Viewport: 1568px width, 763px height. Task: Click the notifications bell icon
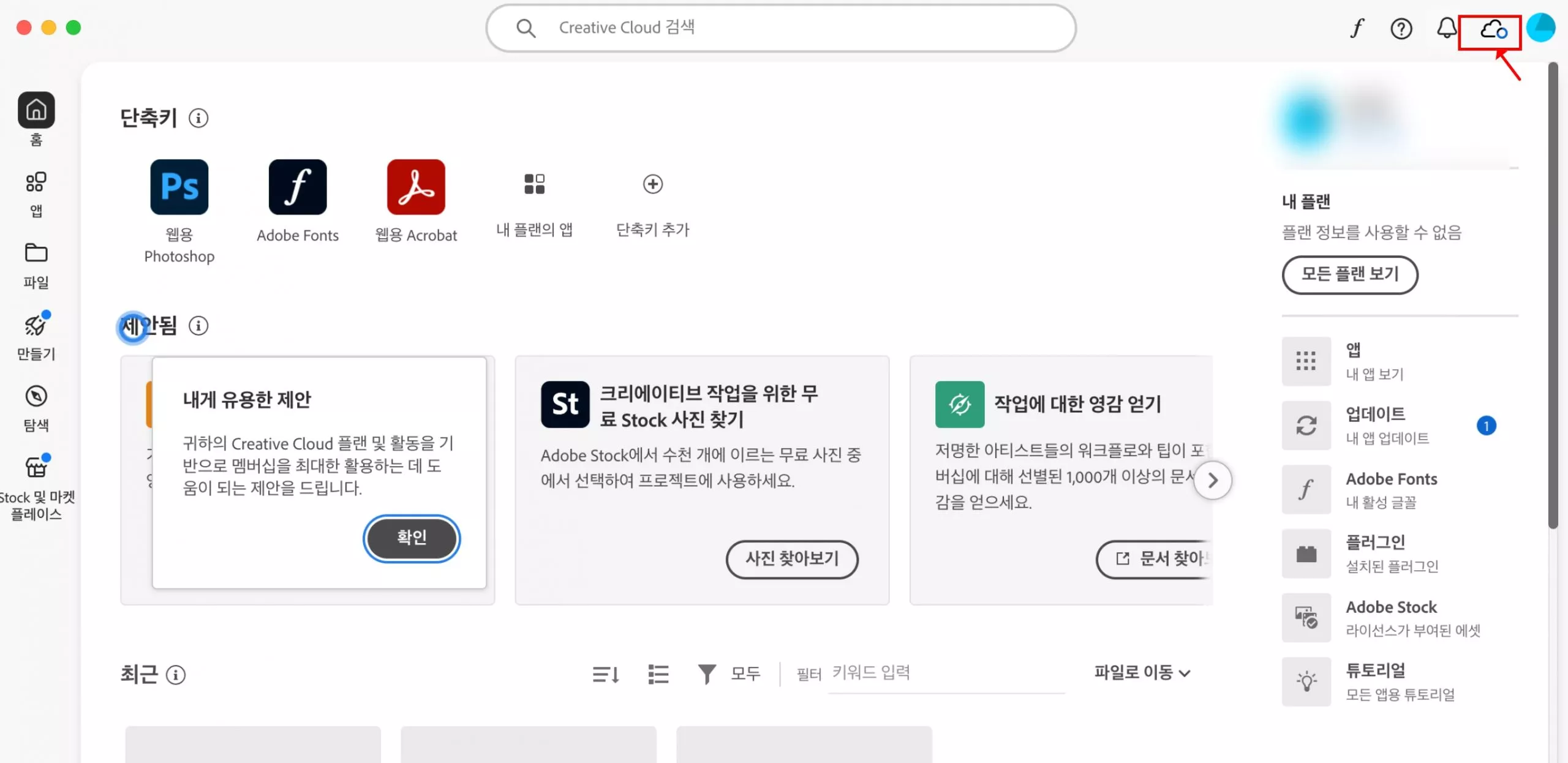pos(1446,28)
